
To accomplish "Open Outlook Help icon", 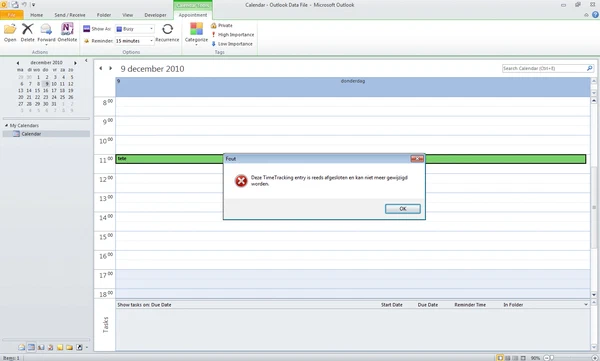I will (x=595, y=15).
